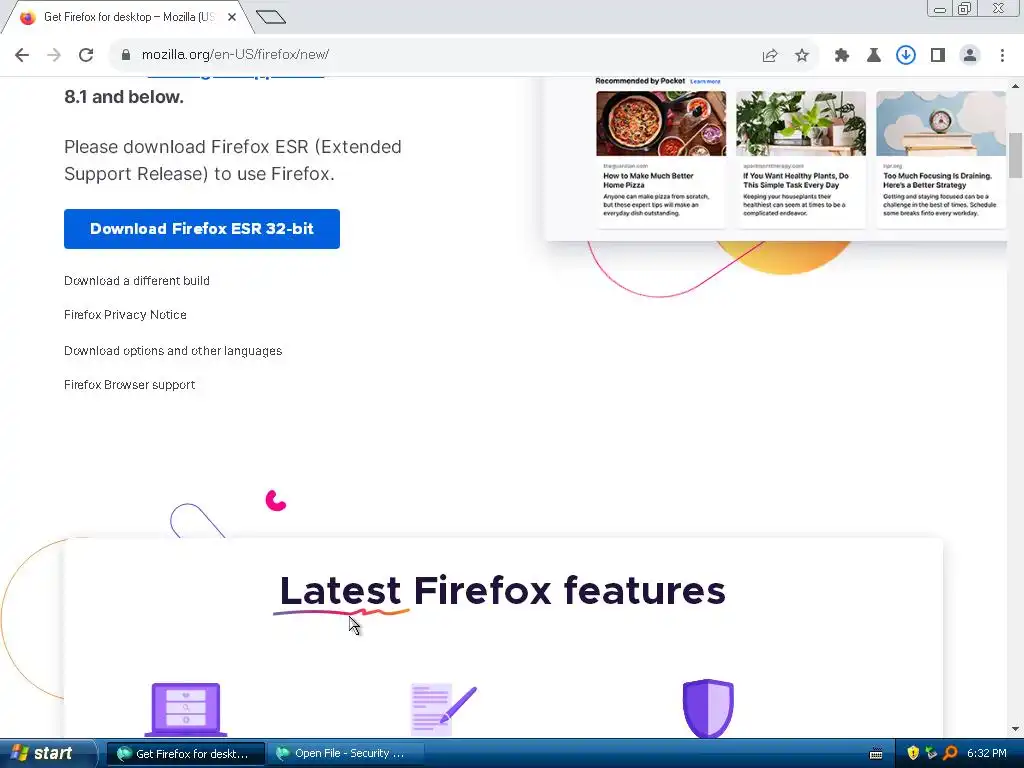Click the purple shield feature icon
Image resolution: width=1024 pixels, height=768 pixels.
coord(708,709)
